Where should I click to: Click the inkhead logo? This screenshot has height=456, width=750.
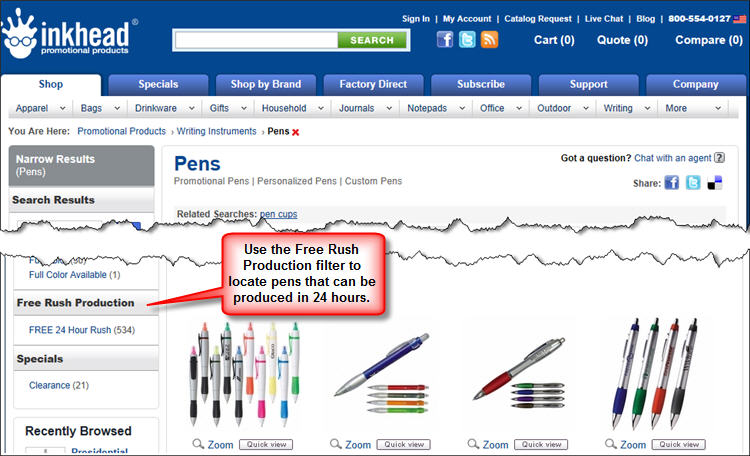click(69, 35)
